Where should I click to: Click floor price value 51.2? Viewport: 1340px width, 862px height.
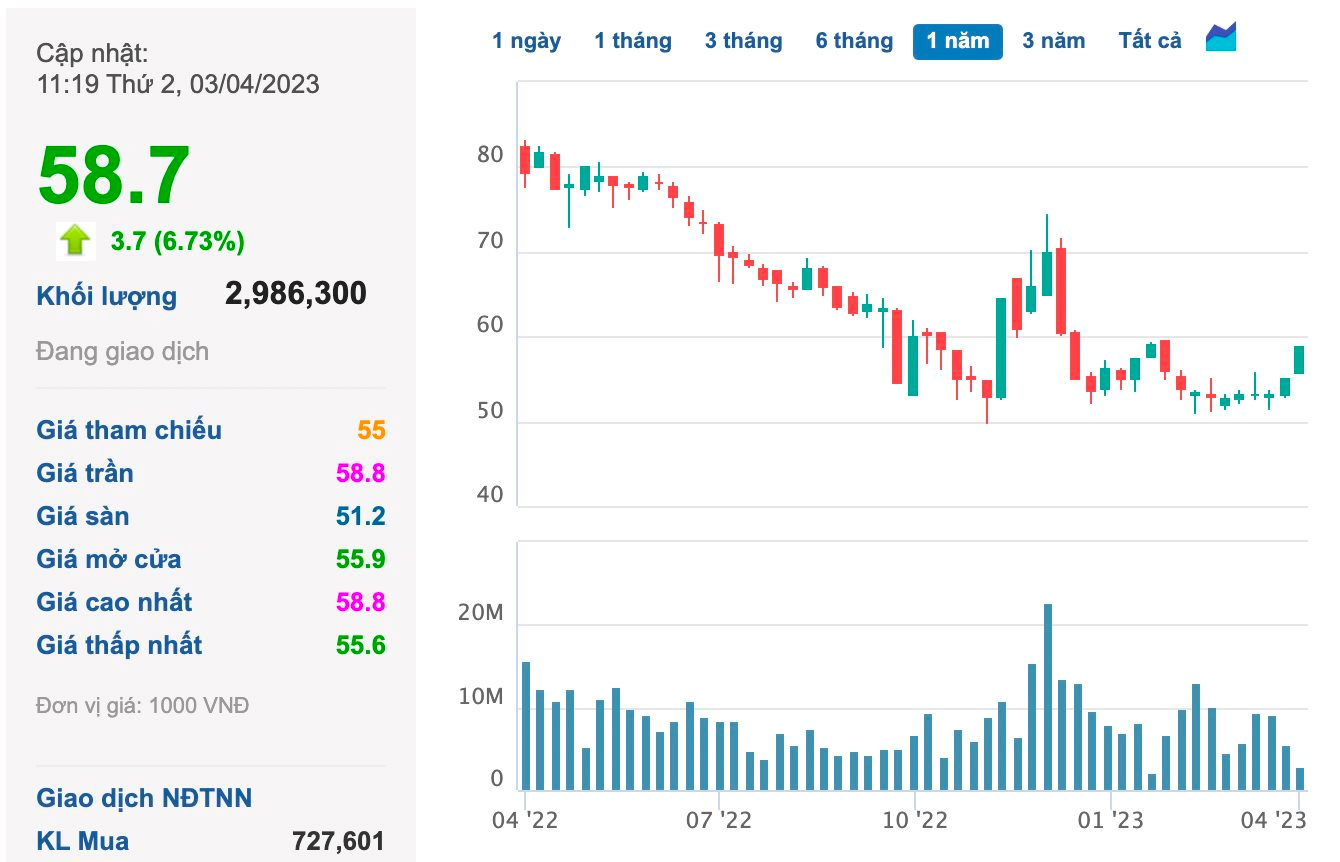(x=361, y=517)
